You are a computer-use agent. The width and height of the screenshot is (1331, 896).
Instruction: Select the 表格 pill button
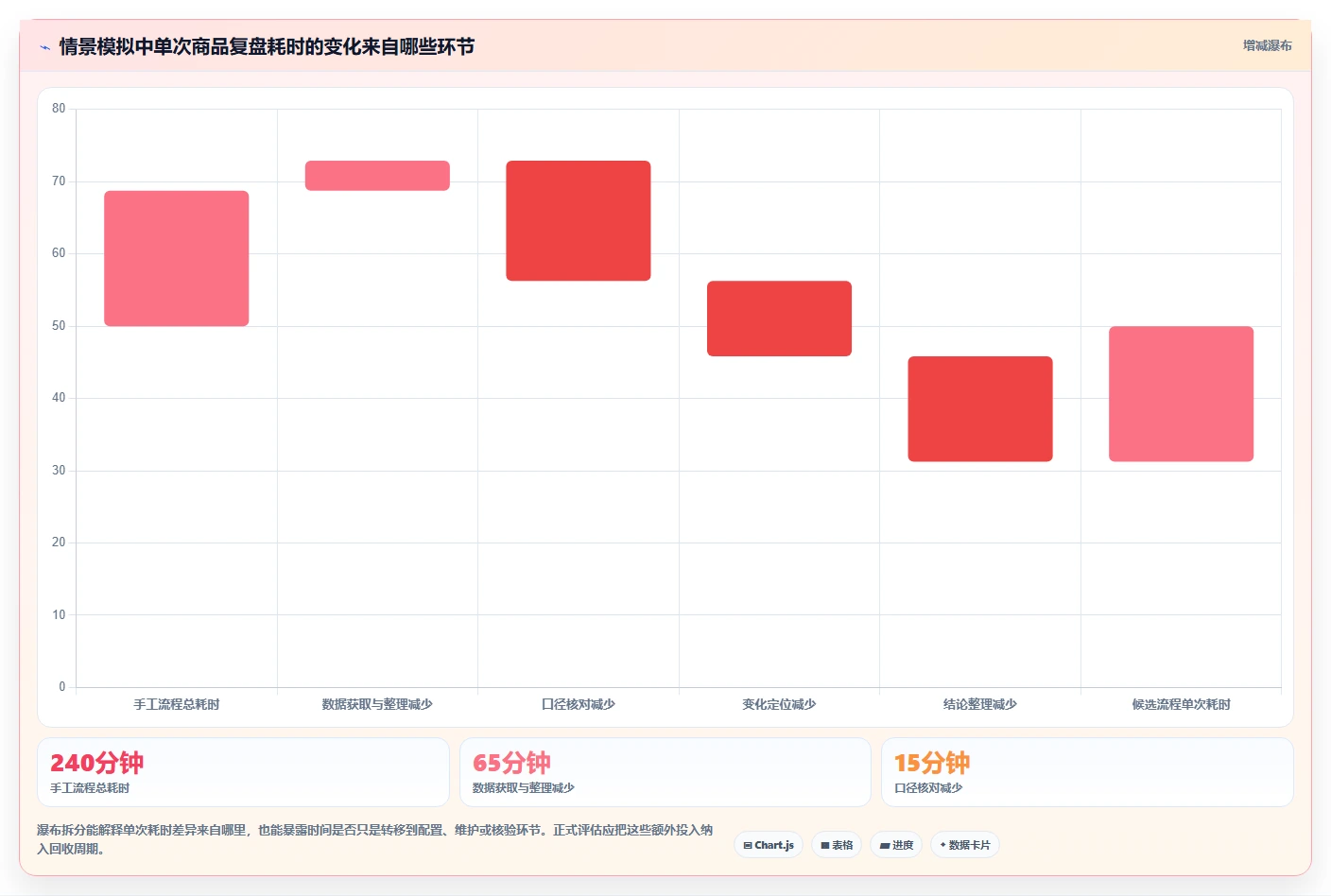pos(837,845)
